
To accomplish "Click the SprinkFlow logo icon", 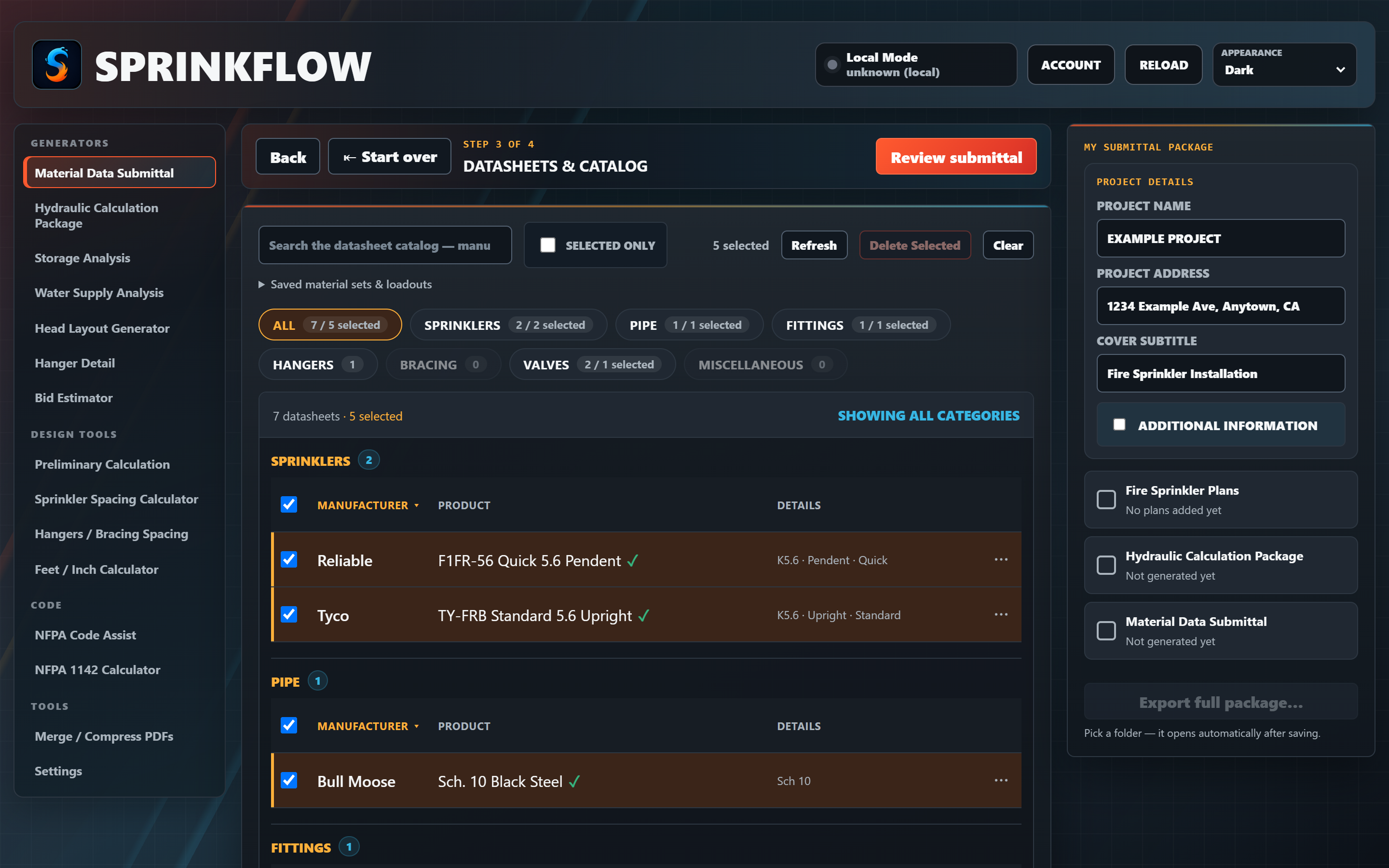I will tap(57, 65).
